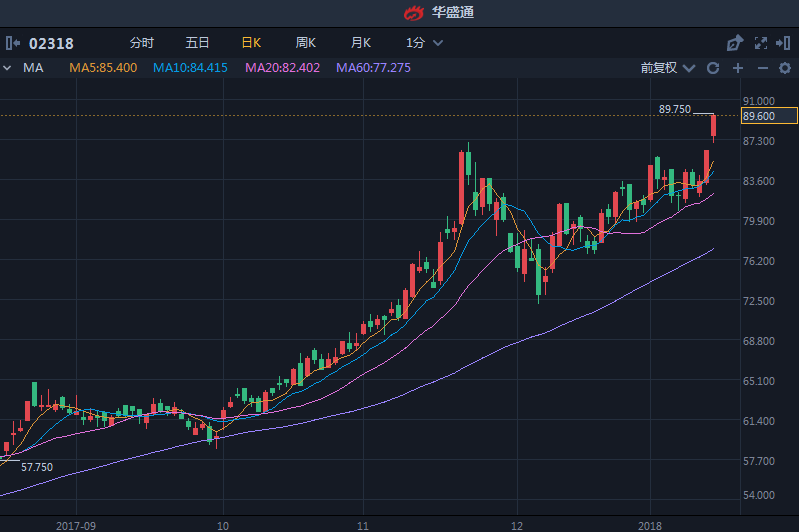Zoom in with the plus icon
Screen dimensions: 799x532
[x=738, y=68]
